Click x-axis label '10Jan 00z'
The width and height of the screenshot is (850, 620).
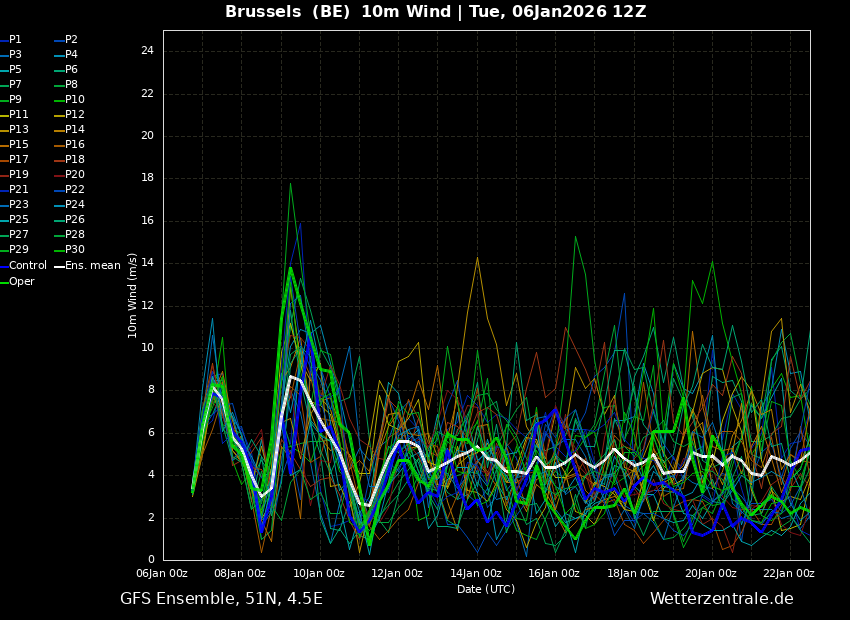(319, 573)
